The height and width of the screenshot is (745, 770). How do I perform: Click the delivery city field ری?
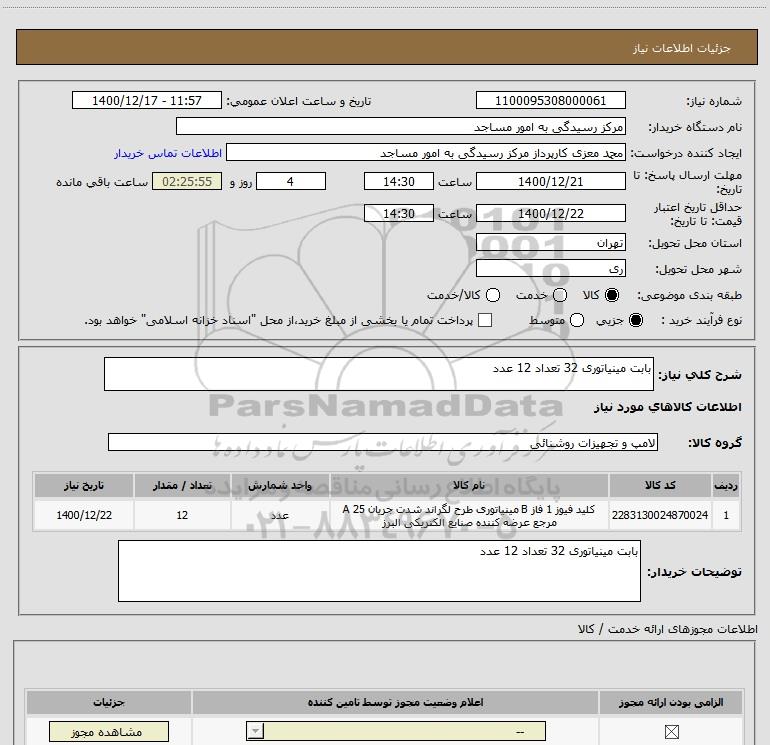coord(550,269)
